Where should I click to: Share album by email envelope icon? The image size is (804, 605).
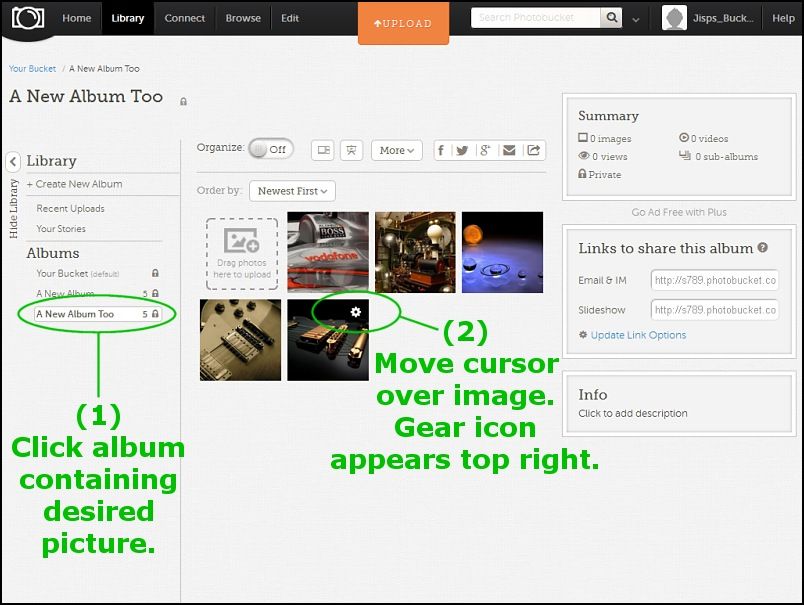(509, 150)
